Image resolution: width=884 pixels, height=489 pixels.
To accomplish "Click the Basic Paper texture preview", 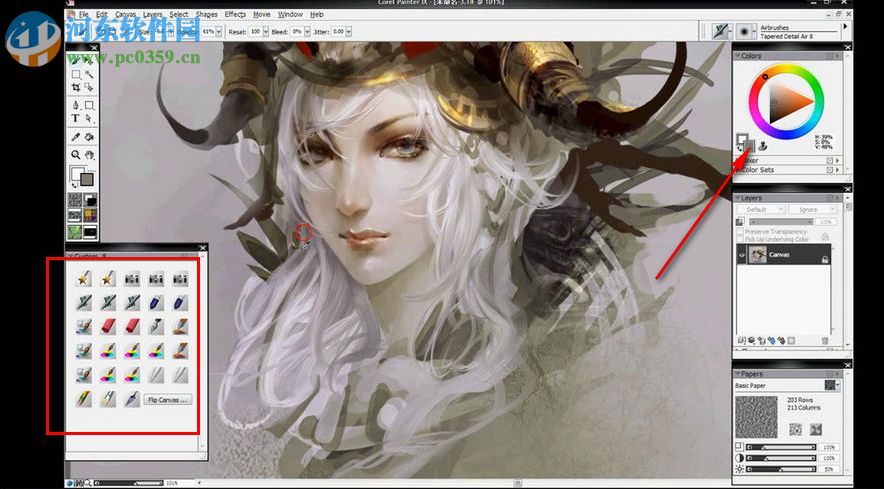I will 757,416.
